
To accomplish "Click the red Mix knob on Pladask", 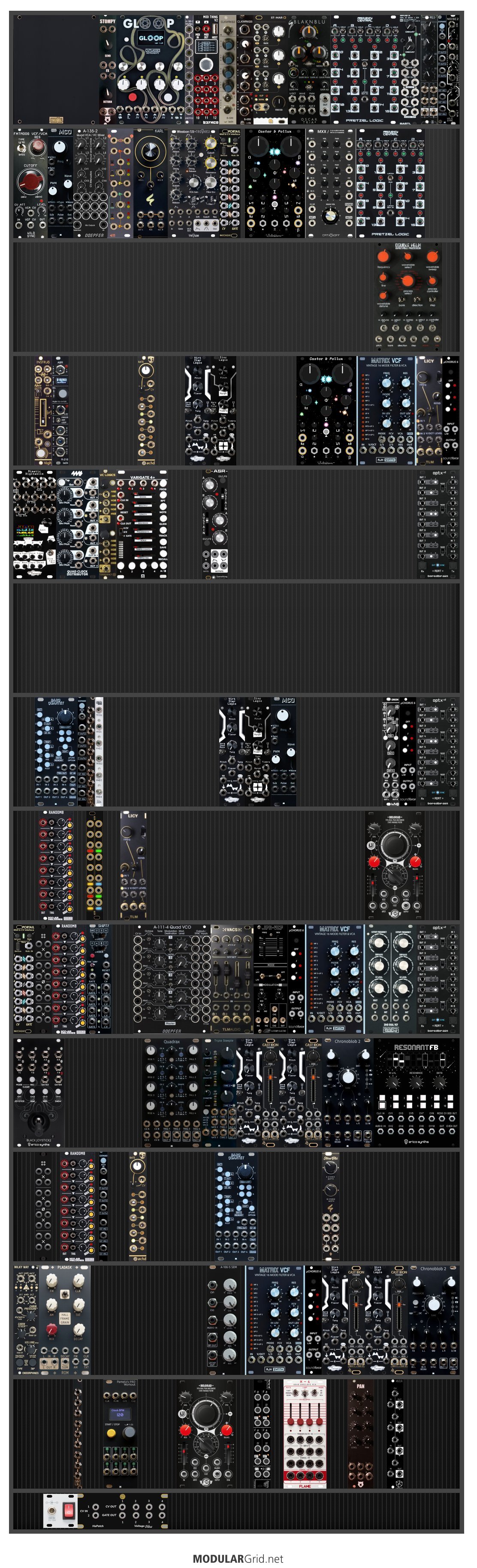I will 51,1329.
